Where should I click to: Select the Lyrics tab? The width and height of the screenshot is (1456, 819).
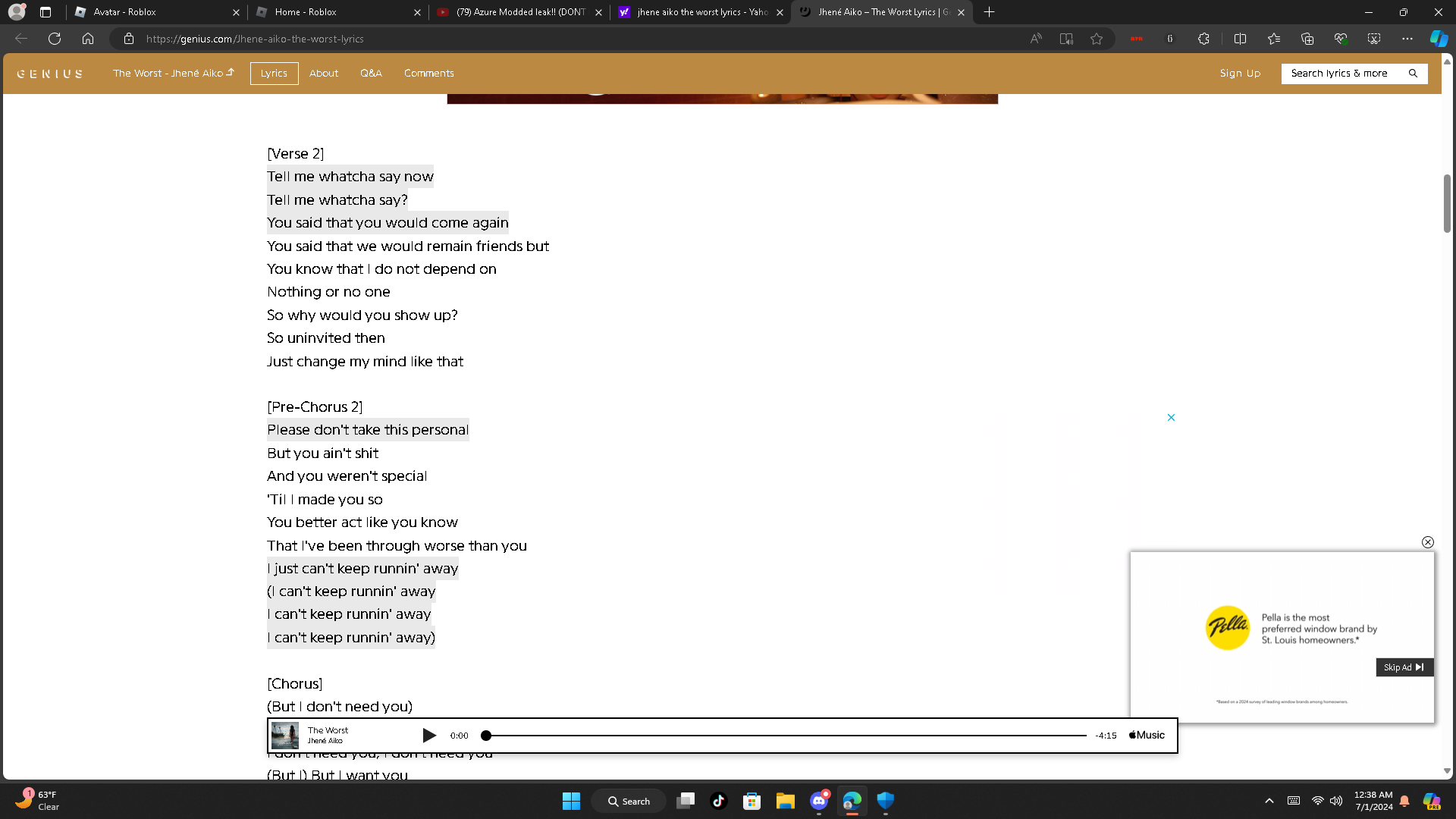click(x=274, y=74)
